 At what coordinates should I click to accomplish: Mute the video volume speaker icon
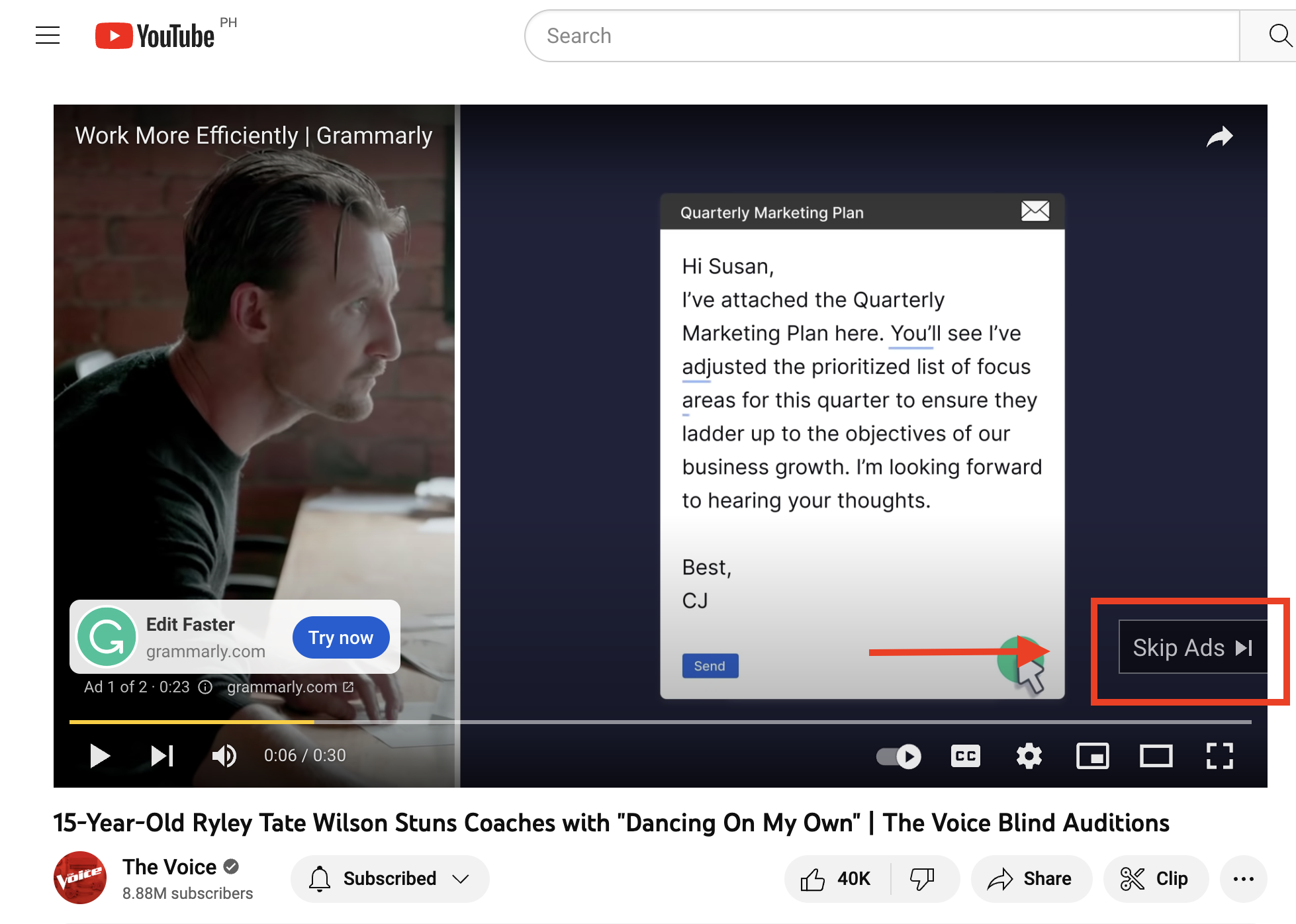[x=224, y=755]
